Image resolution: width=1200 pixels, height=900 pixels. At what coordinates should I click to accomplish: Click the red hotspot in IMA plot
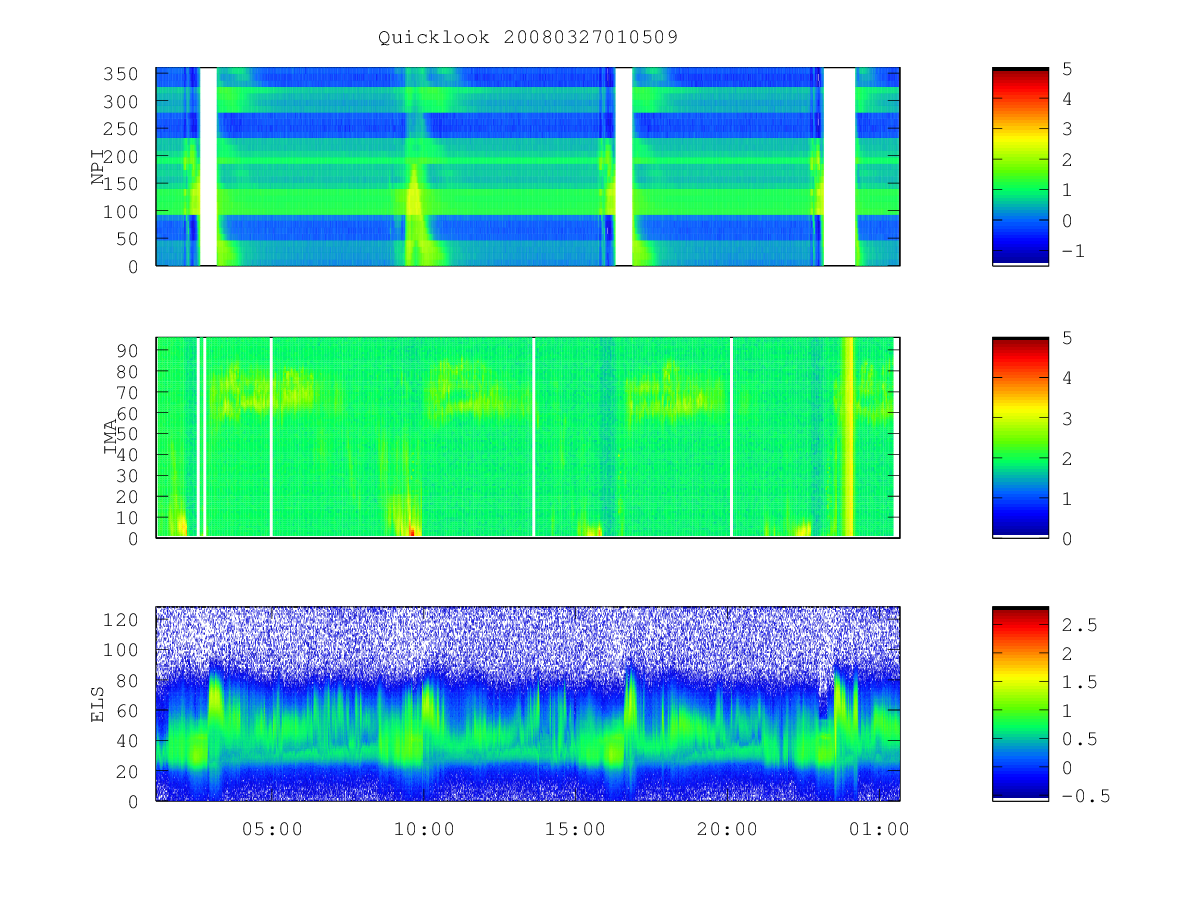(412, 531)
